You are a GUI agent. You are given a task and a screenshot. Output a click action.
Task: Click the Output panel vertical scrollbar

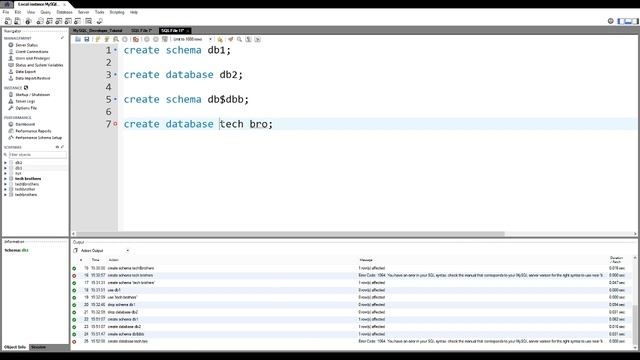point(635,324)
